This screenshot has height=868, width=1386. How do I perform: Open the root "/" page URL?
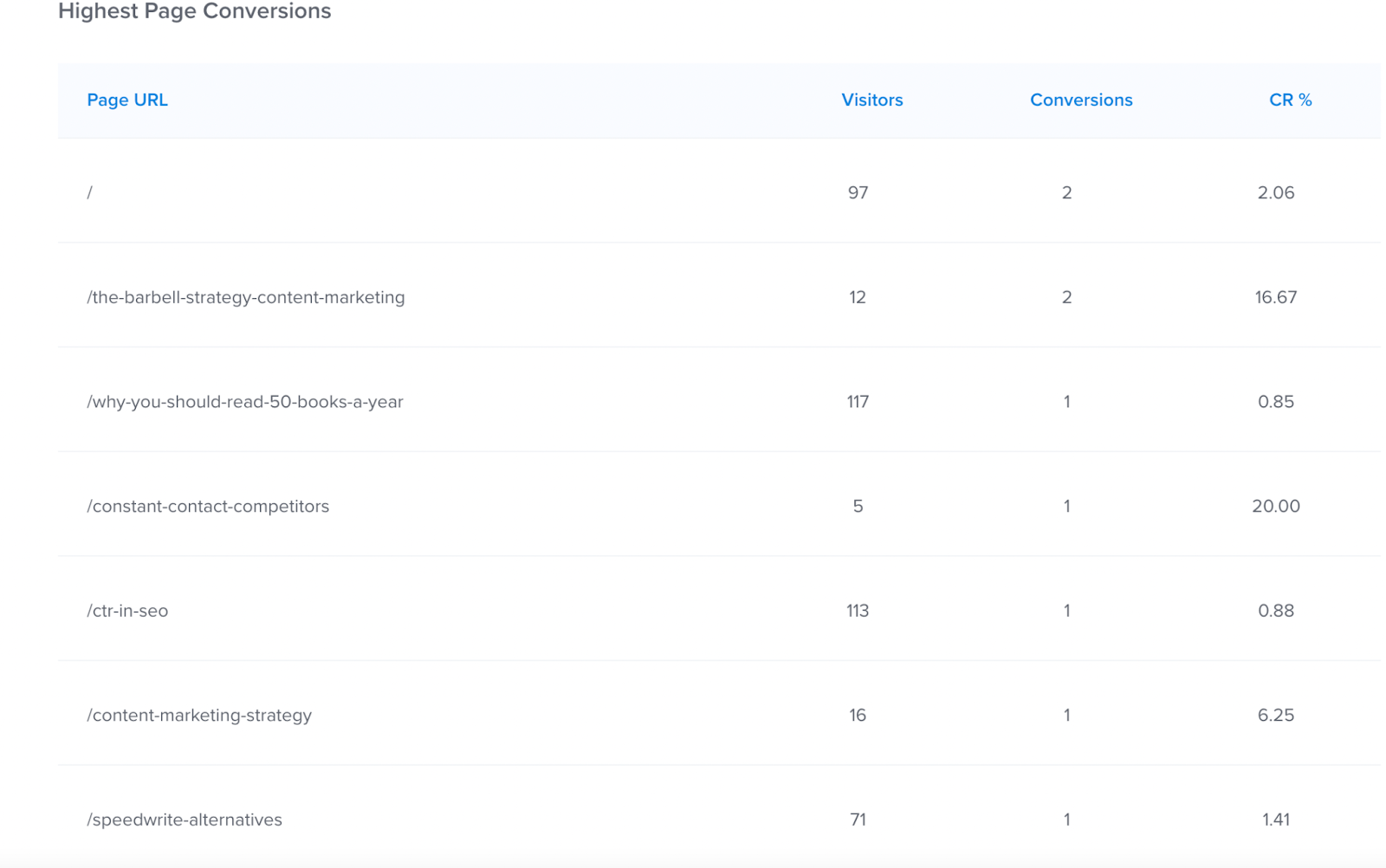coord(90,193)
